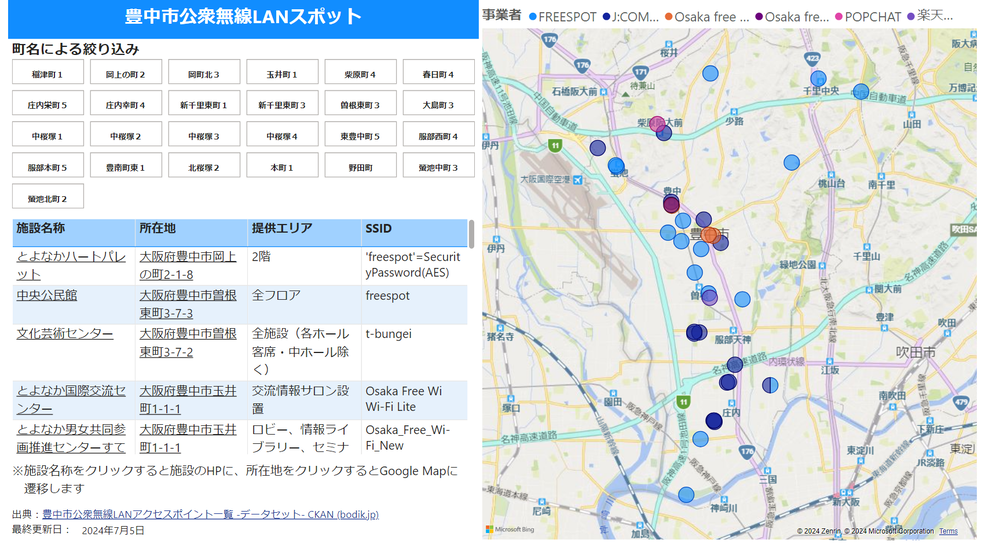Select the 中桜塚 3 filter
This screenshot has width=1000, height=544.
204,135
